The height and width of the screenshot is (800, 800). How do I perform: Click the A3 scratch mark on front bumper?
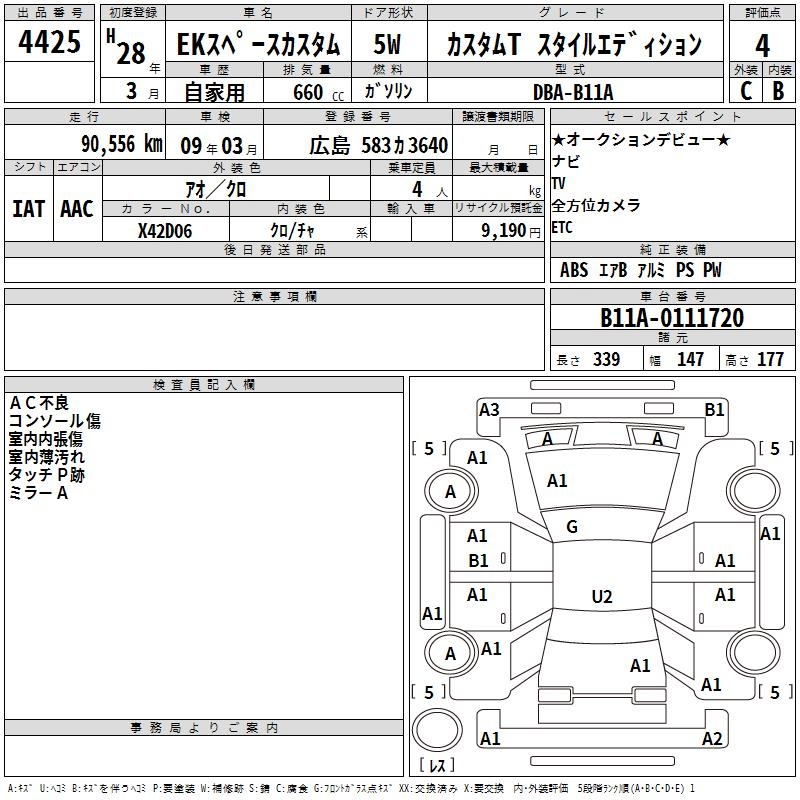coord(489,409)
